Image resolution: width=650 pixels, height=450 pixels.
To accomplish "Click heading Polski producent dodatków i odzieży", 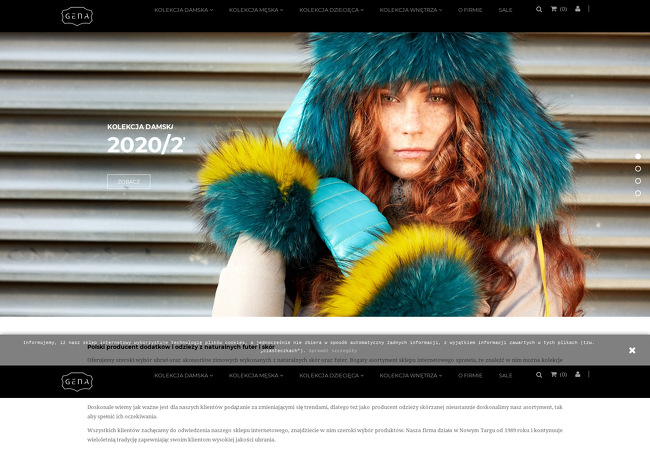I will [181, 347].
